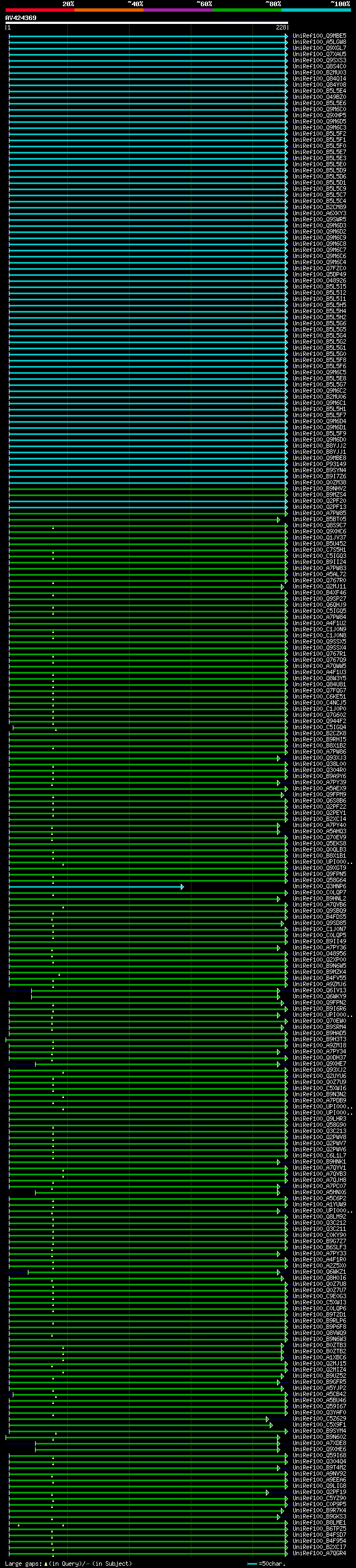Select the UniRef100_Q0DH37 label
356x1568 pixels.
click(319, 1057)
